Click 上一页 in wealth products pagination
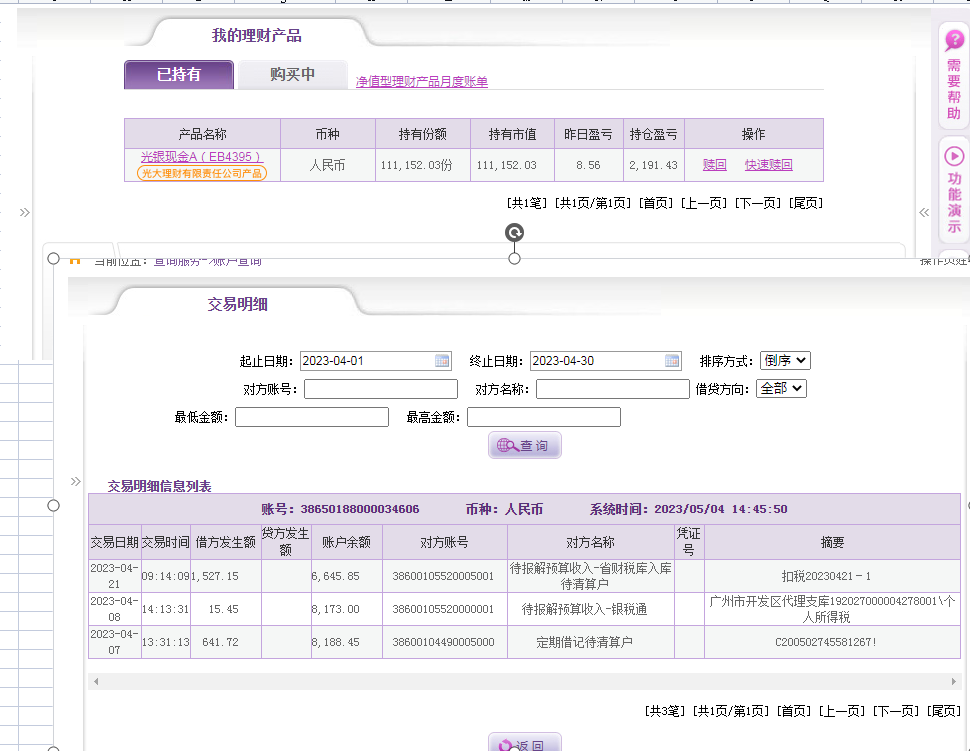The height and width of the screenshot is (751, 970). (x=704, y=203)
